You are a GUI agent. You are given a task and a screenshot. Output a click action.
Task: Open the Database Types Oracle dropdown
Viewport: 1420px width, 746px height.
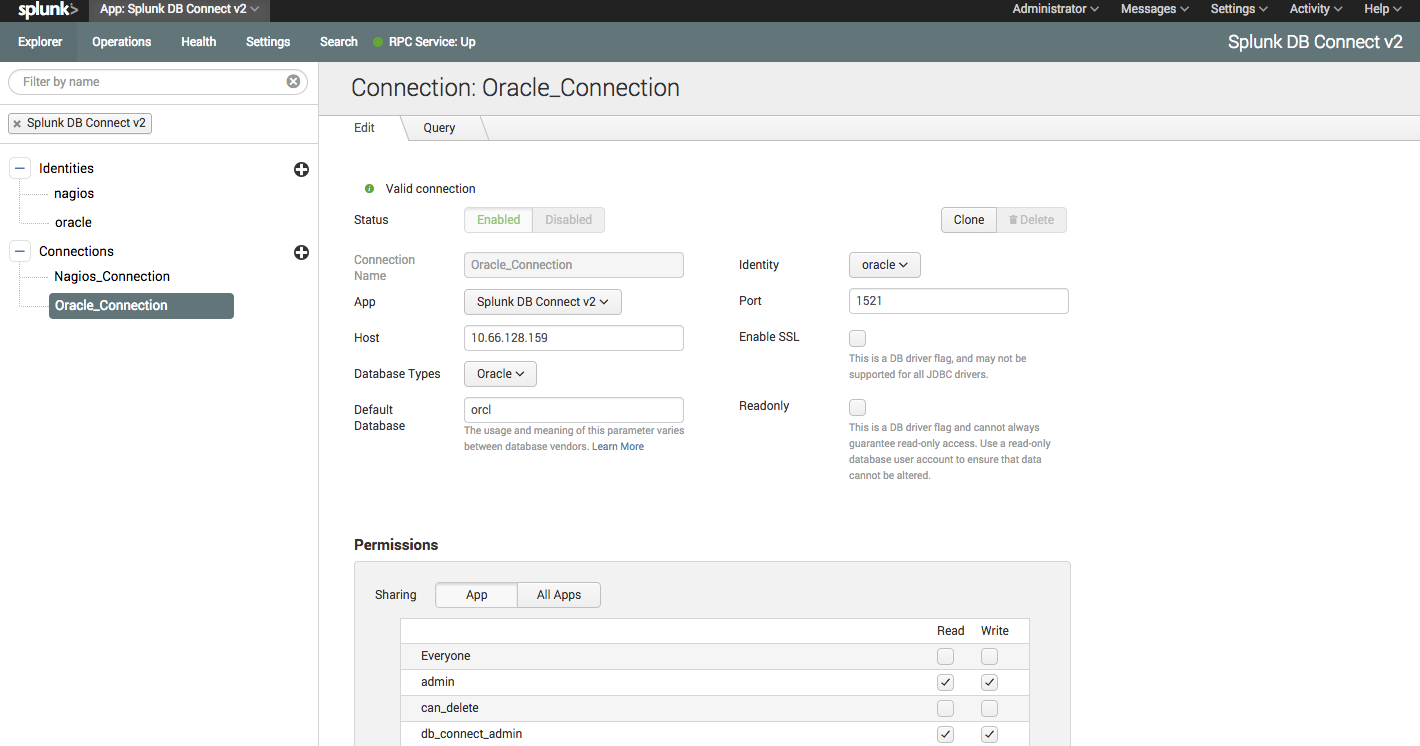pos(500,374)
